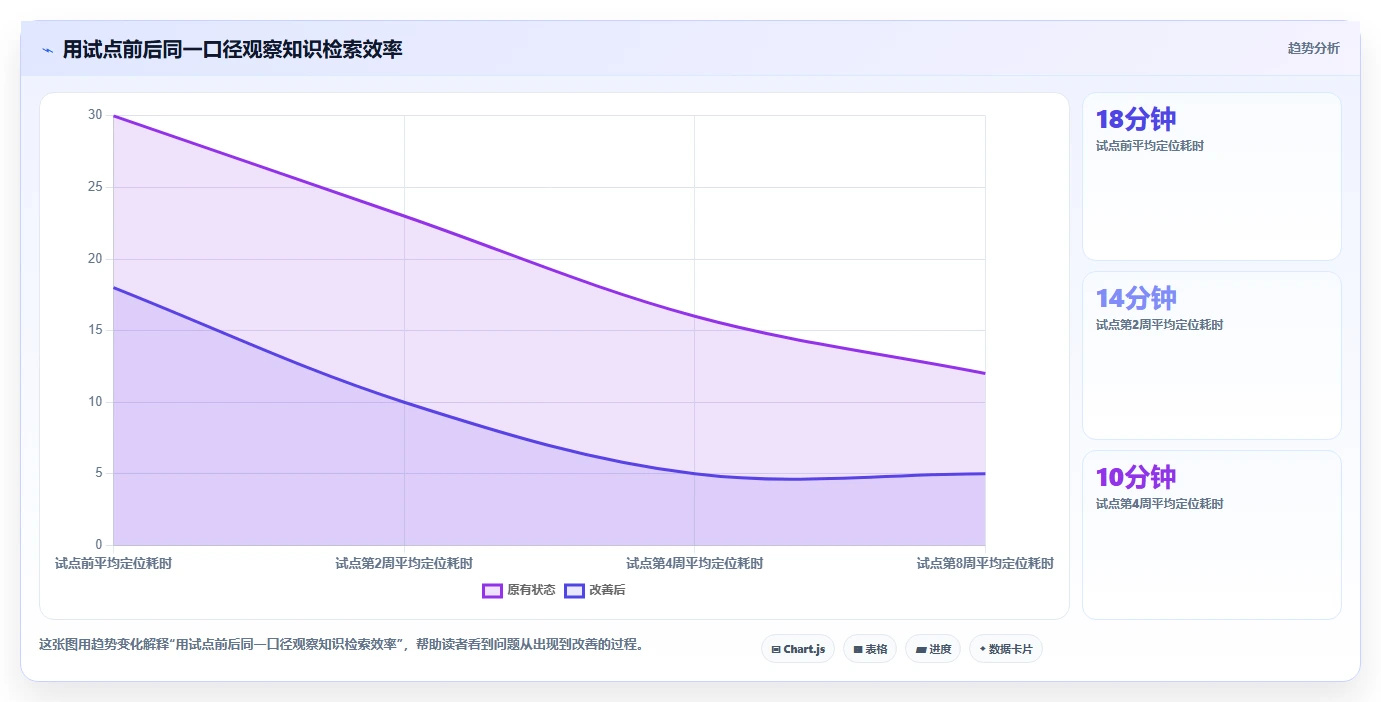The width and height of the screenshot is (1381, 702).
Task: Toggle the 改善后 legend item
Action: coord(595,590)
